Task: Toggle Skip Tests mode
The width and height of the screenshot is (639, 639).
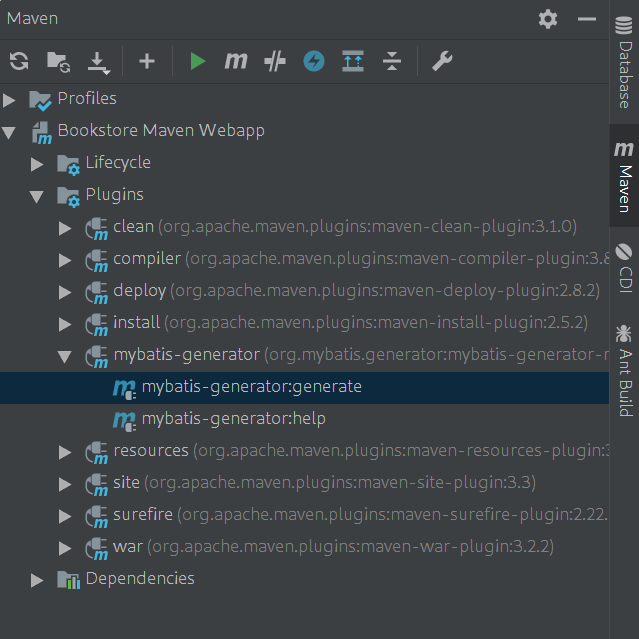Action: [275, 62]
